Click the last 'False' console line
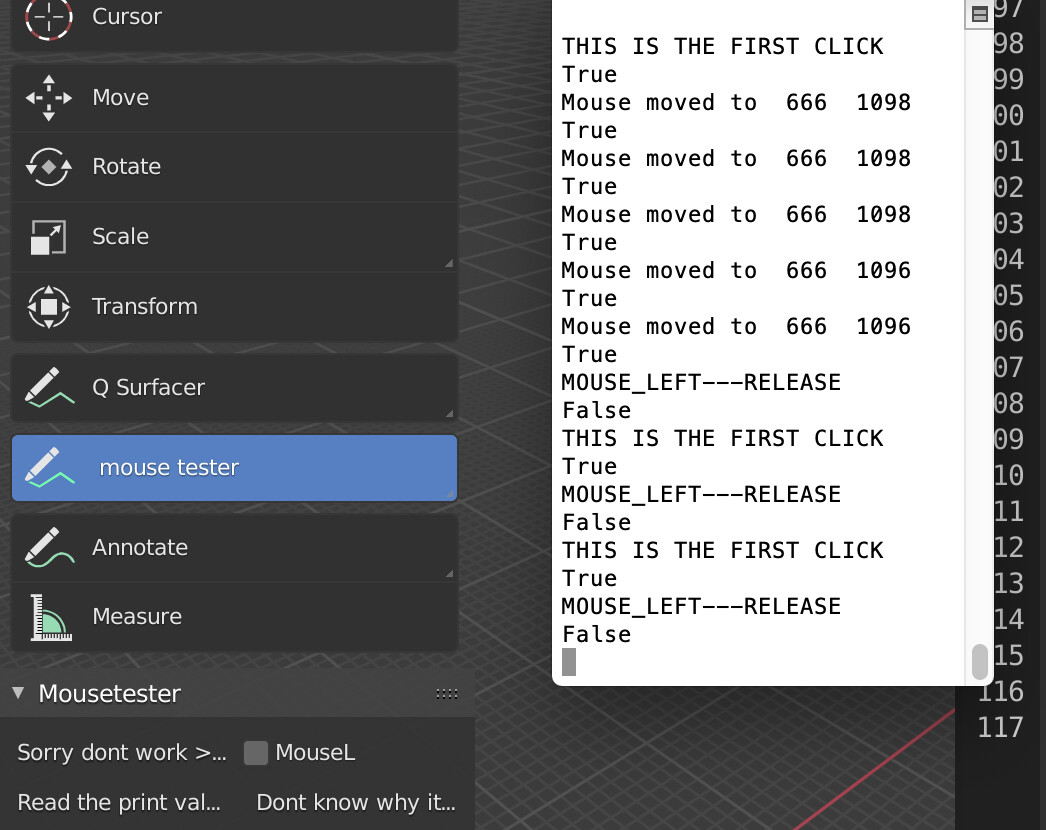1046x830 pixels. [596, 635]
